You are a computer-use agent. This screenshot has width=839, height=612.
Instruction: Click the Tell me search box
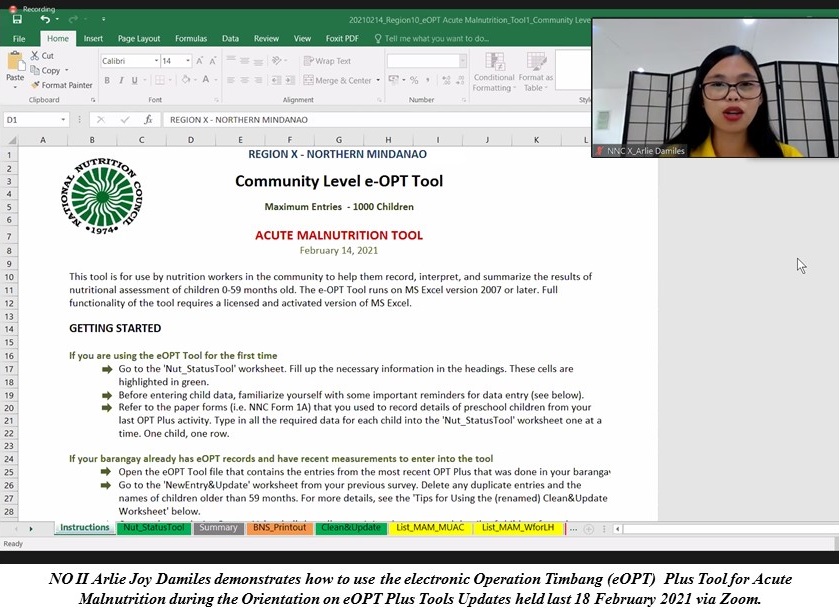pyautogui.click(x=436, y=39)
